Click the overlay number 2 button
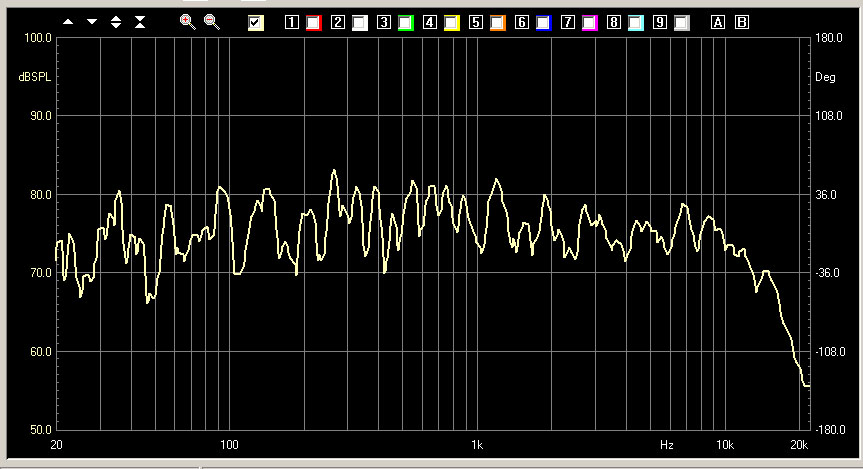This screenshot has height=469, width=863. click(x=338, y=22)
